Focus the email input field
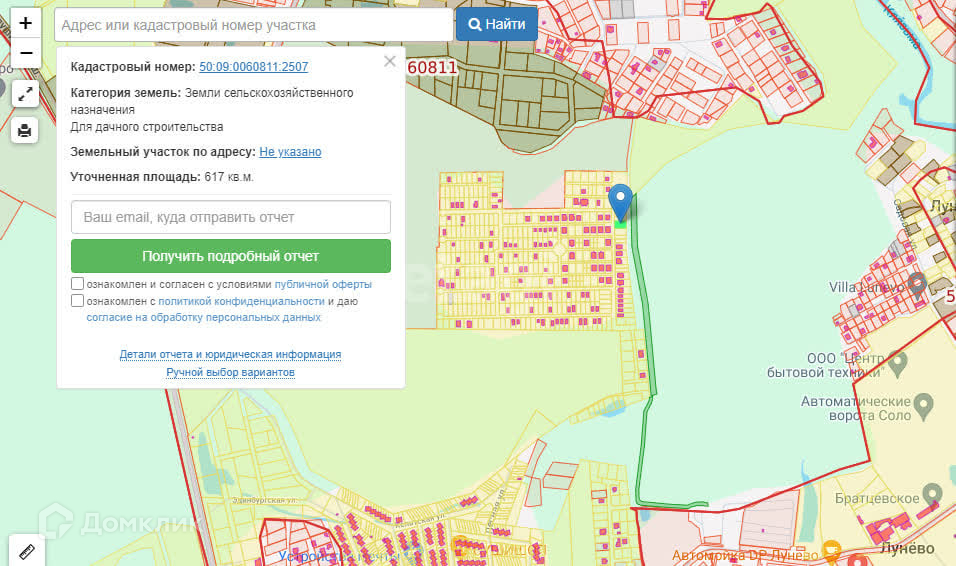Viewport: 956px width, 566px height. pyautogui.click(x=230, y=217)
